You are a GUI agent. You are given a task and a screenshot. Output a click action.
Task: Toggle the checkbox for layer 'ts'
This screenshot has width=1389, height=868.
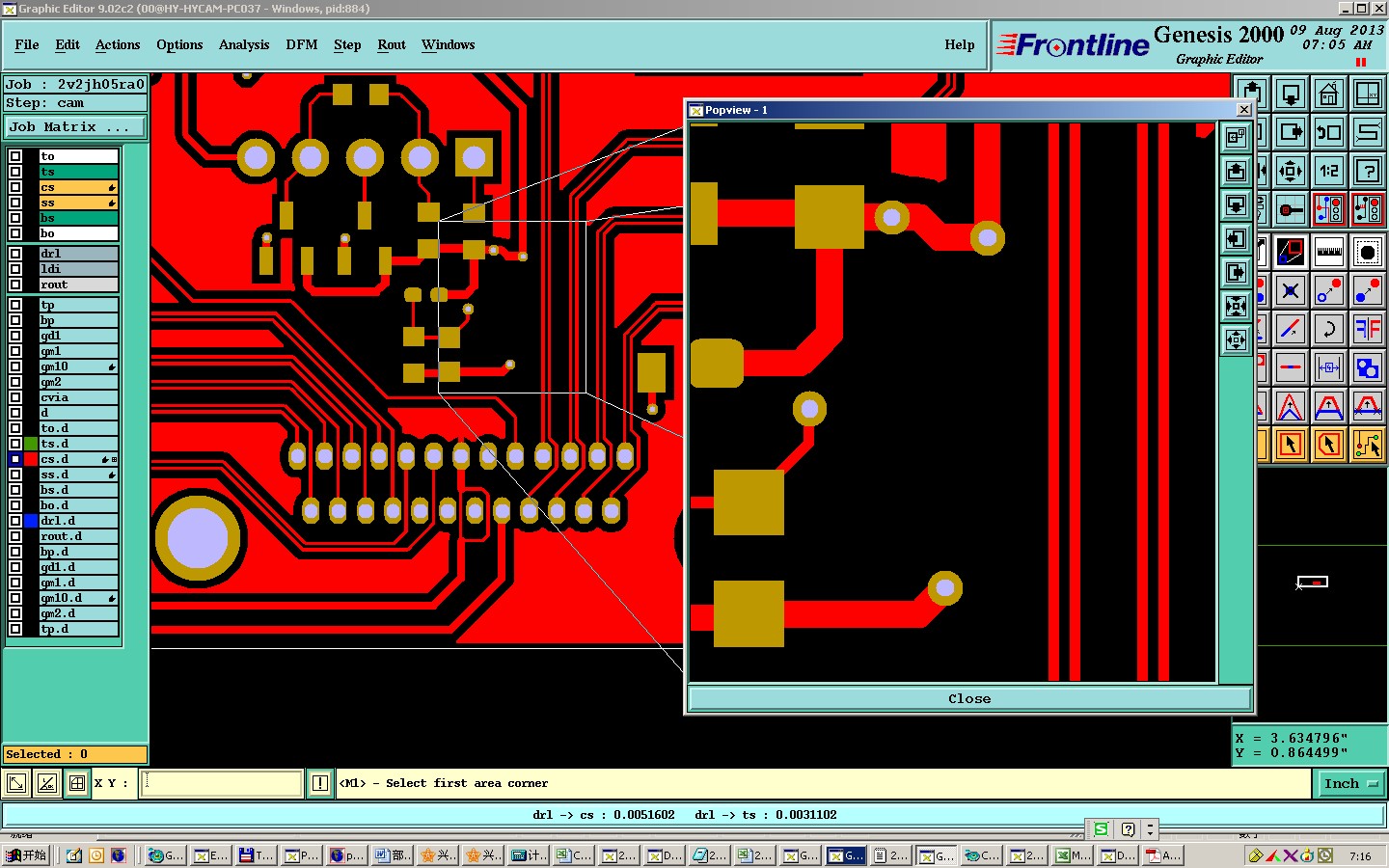tap(15, 172)
